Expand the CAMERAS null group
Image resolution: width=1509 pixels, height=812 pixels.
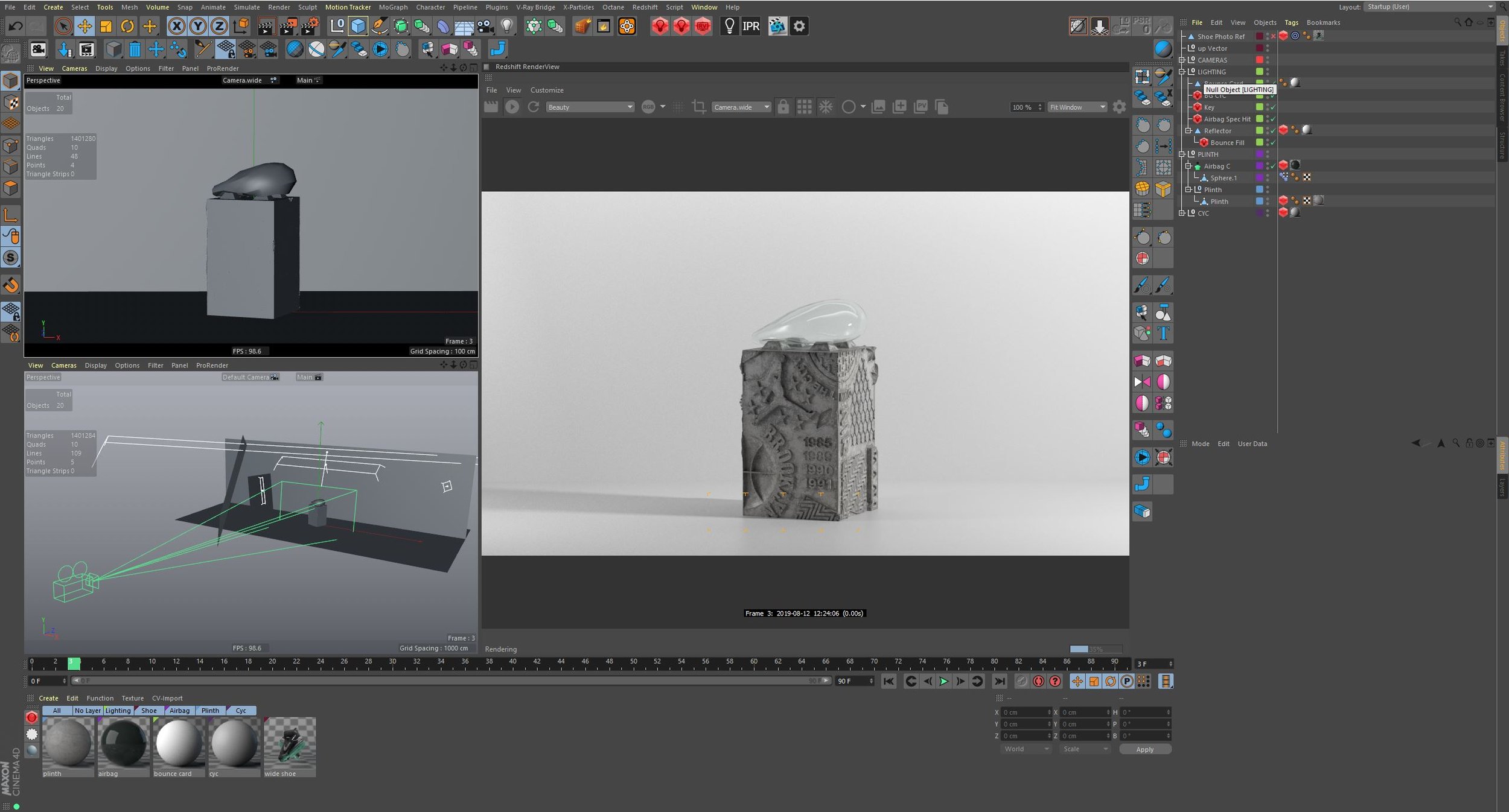pyautogui.click(x=1182, y=60)
